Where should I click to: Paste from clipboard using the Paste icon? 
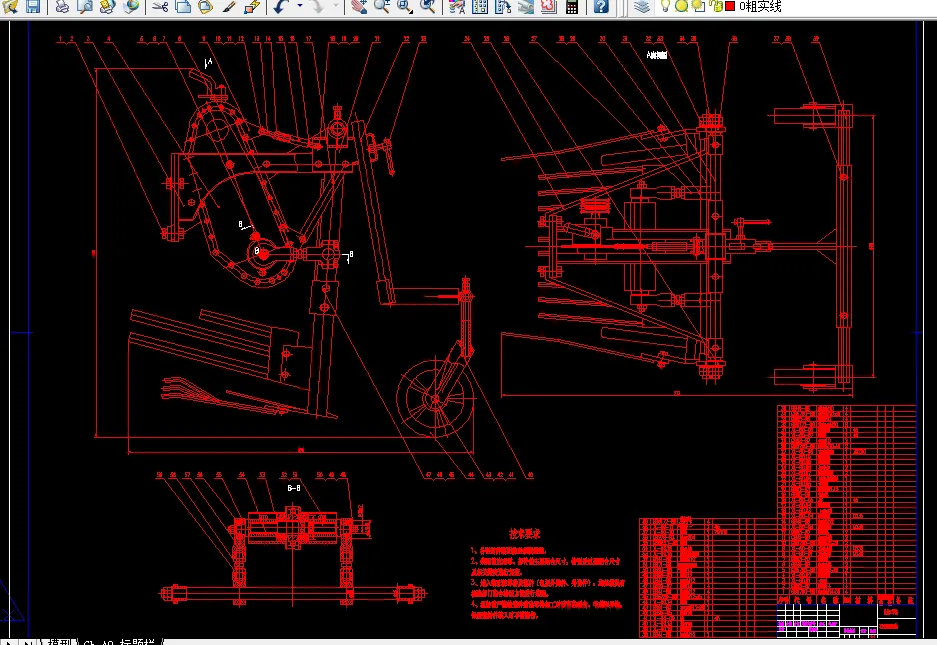click(x=206, y=6)
